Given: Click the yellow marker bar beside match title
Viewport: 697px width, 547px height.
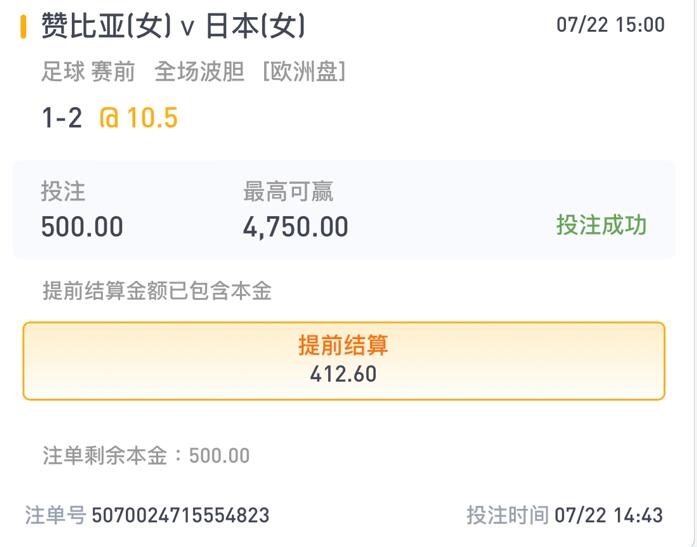Looking at the screenshot, I should tap(23, 26).
